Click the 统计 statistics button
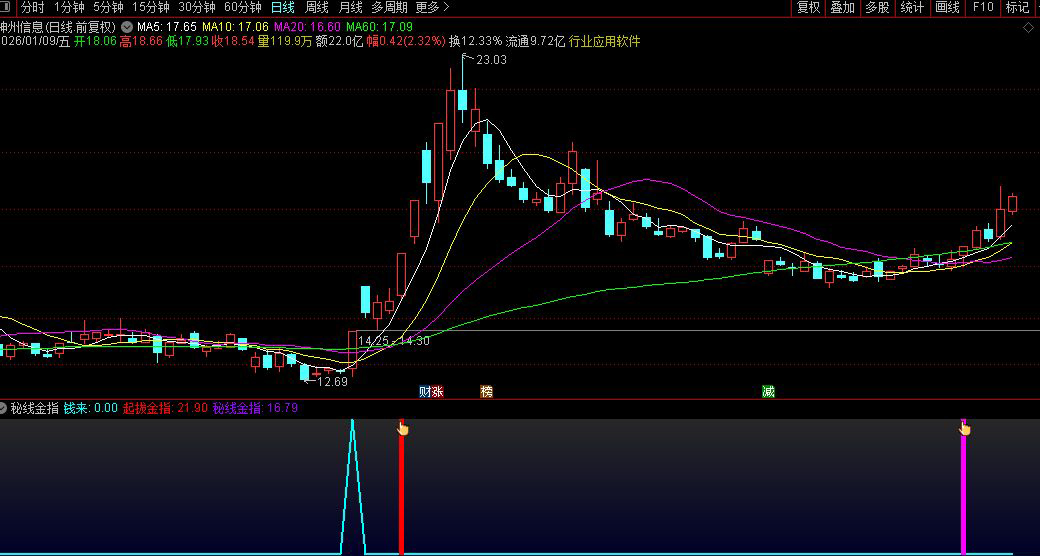Viewport: 1040px width, 556px height. [x=912, y=8]
